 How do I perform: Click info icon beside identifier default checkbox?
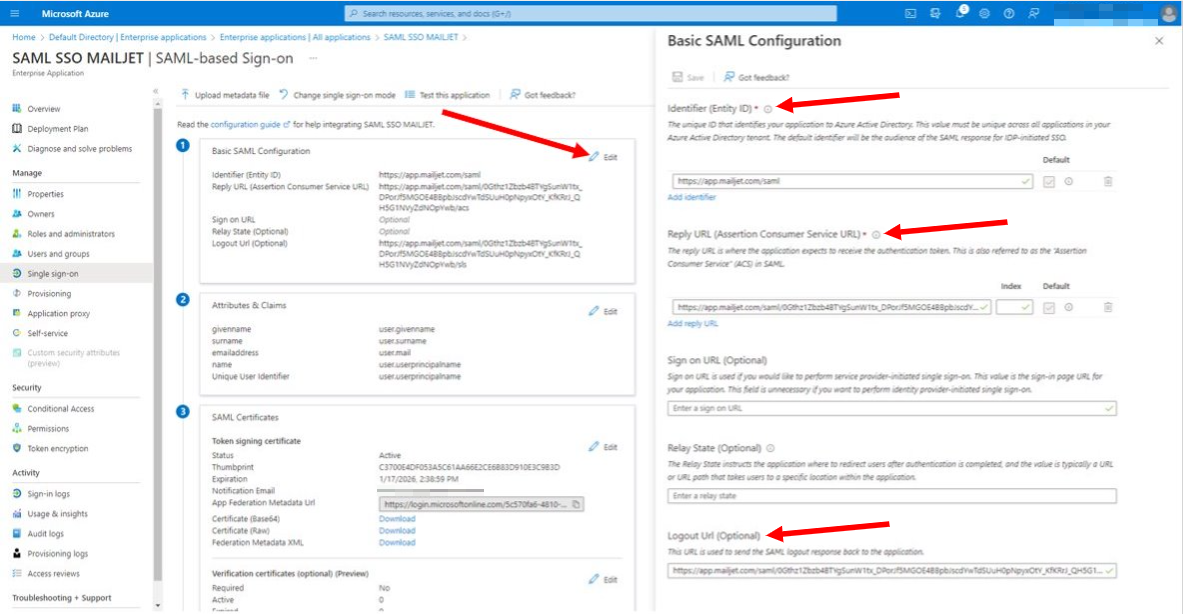[1068, 181]
